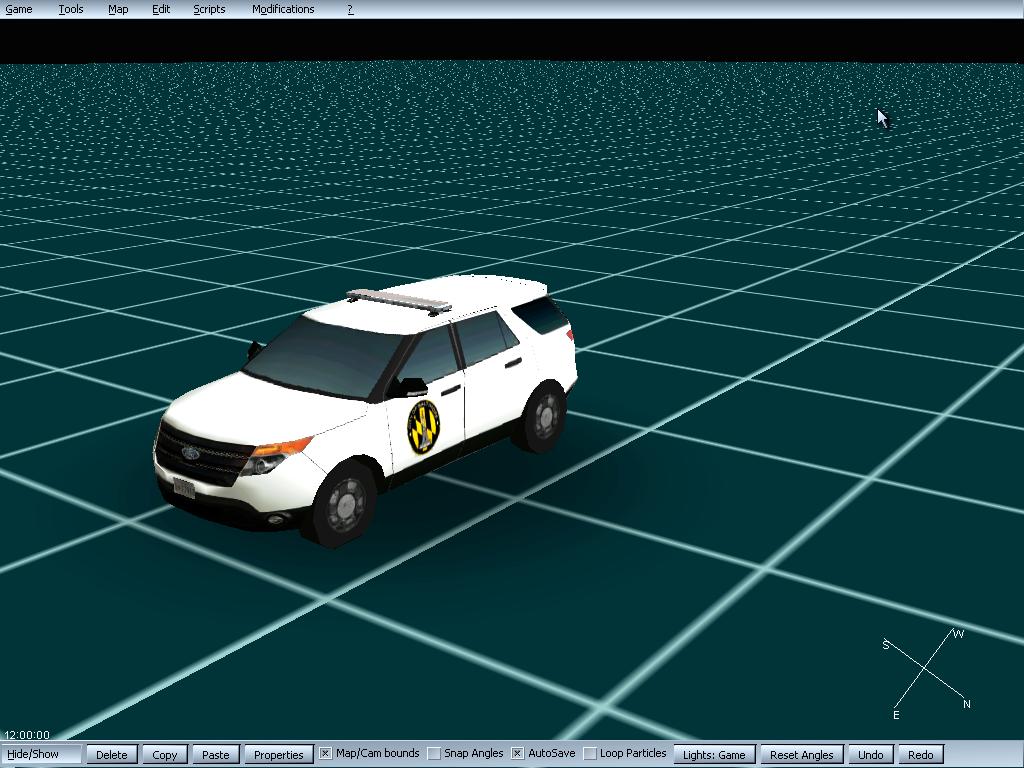The width and height of the screenshot is (1024, 768).
Task: Enable the Snap Angles checkbox
Action: [433, 753]
